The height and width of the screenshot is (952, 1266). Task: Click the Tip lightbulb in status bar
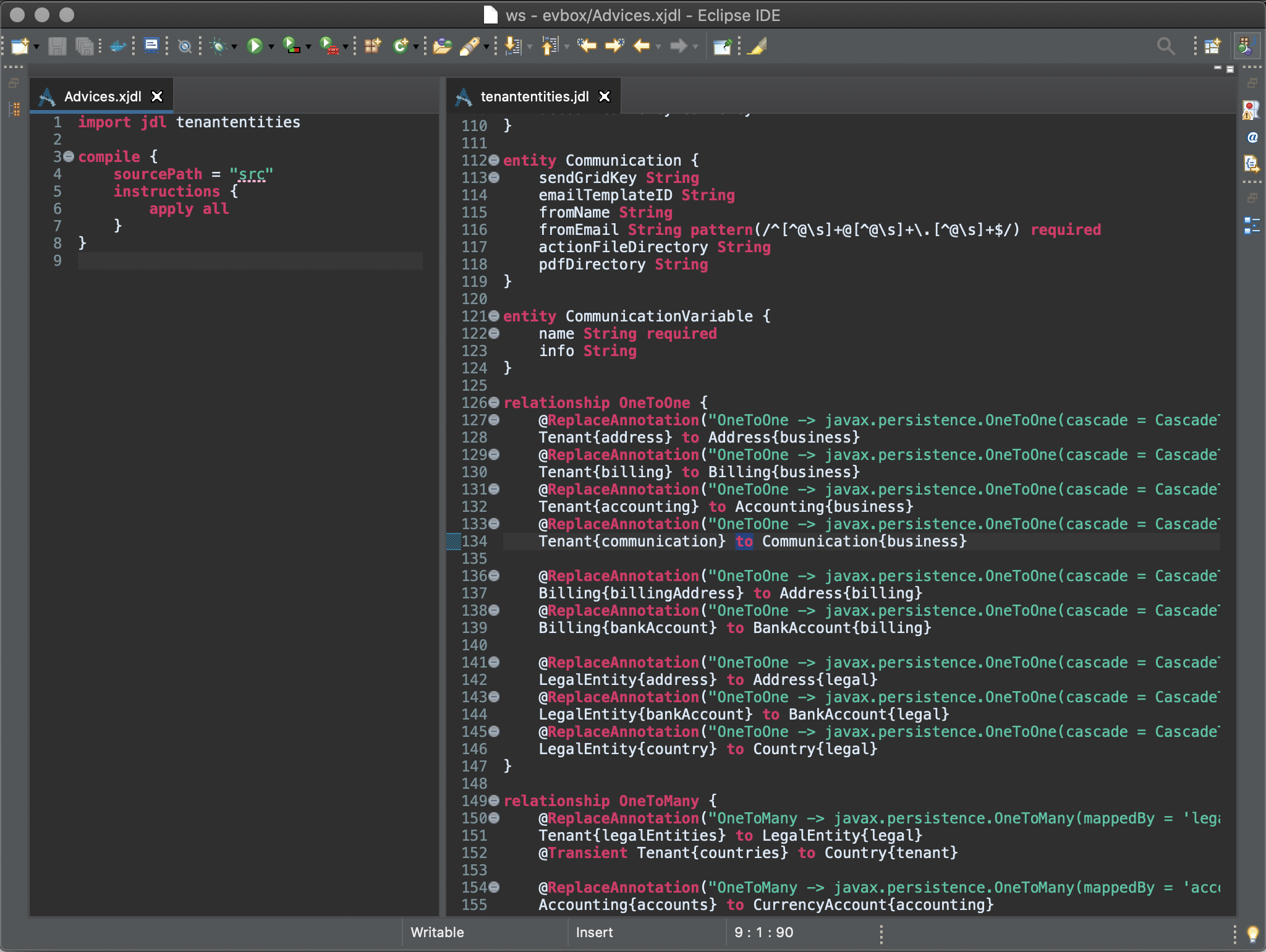pos(1252,933)
